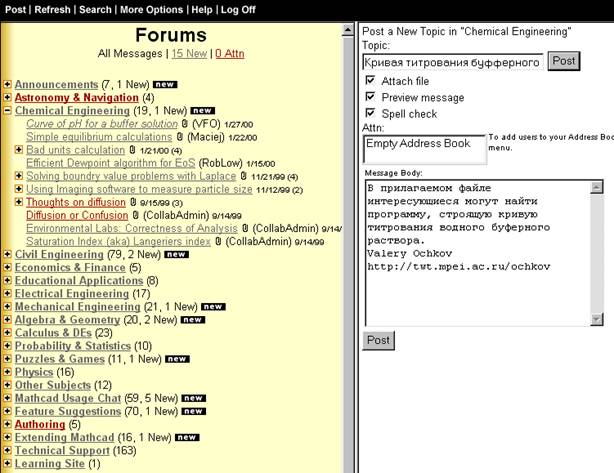Expand the Civil Engineering forum
Screen dimensions: 614x473
tap(7, 254)
